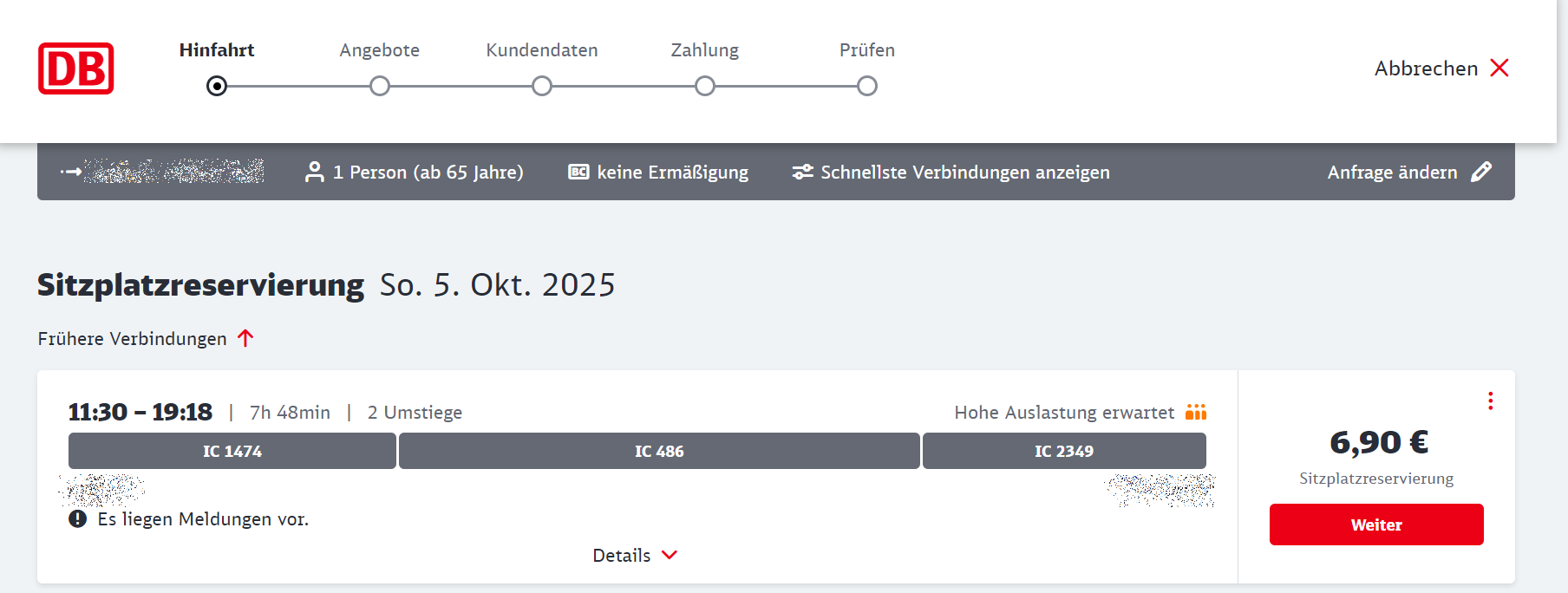Click the red X cancel icon
Viewport: 1568px width, 593px height.
click(1499, 68)
